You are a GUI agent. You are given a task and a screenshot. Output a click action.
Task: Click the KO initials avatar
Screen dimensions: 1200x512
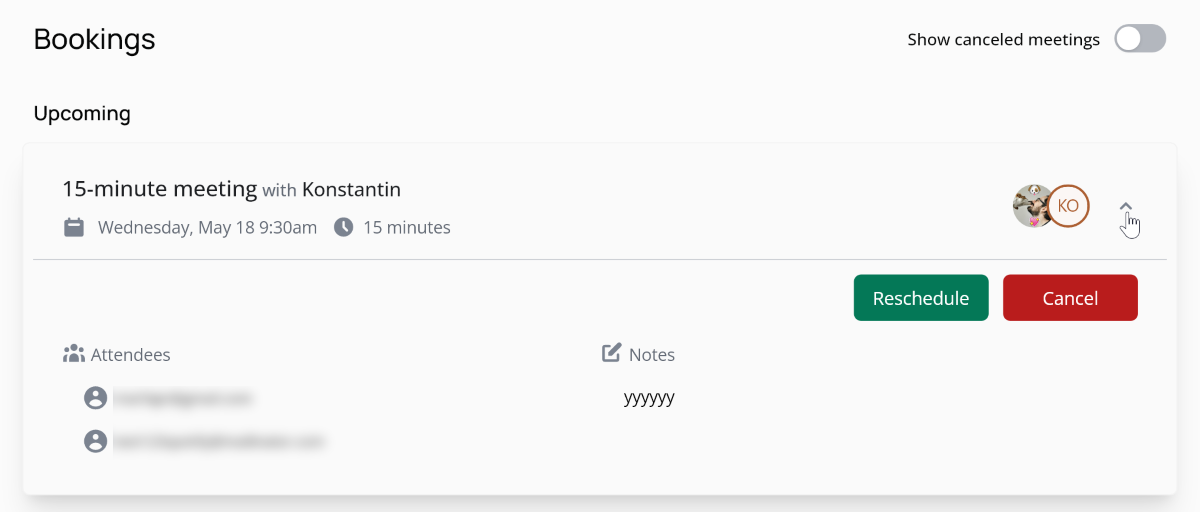coord(1068,206)
